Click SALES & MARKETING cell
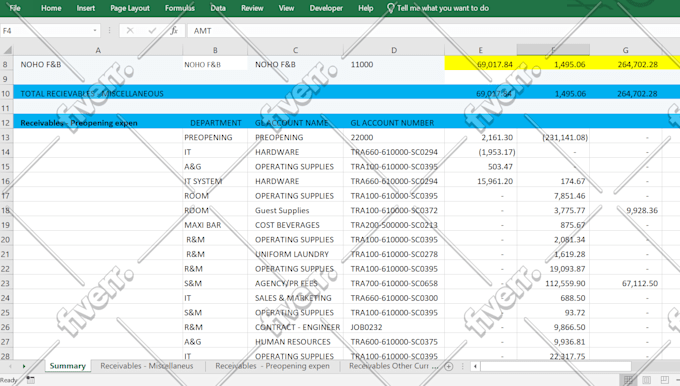This screenshot has height=386, width=680. (x=295, y=298)
